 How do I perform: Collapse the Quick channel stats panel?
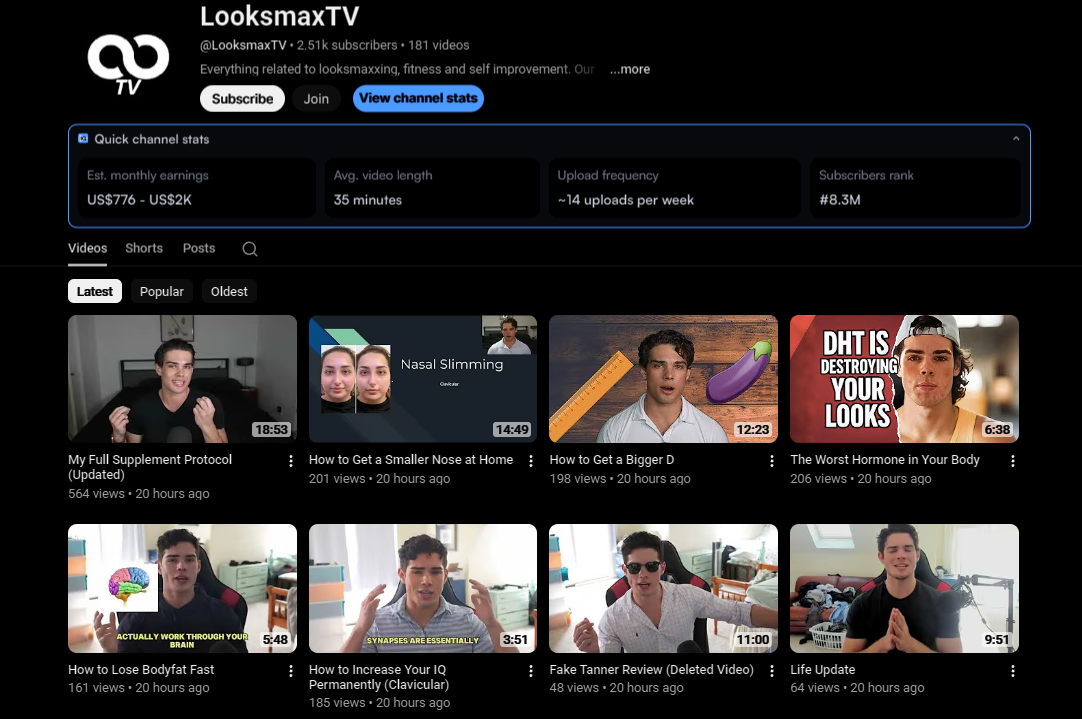pyautogui.click(x=1016, y=139)
